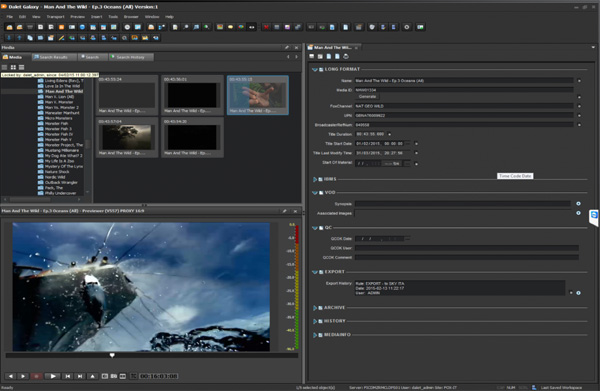Expand the IBMS section
The image size is (600, 391).
coord(315,179)
